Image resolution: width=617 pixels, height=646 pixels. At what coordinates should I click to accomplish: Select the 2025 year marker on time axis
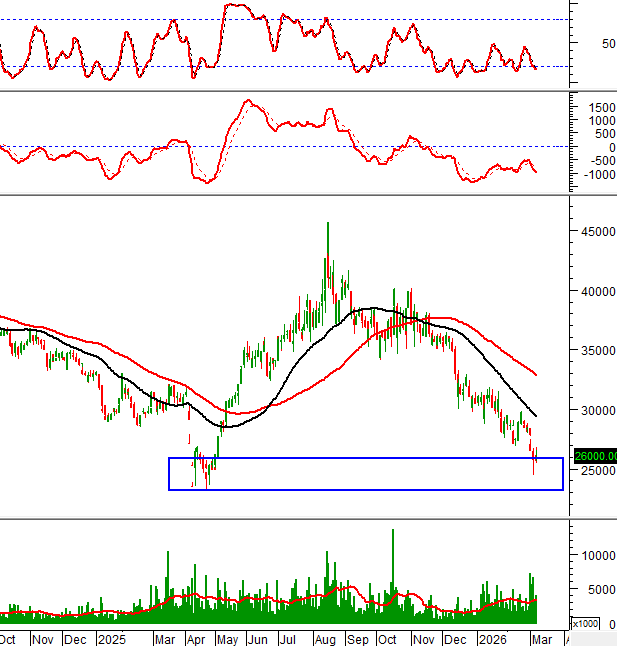click(x=110, y=638)
